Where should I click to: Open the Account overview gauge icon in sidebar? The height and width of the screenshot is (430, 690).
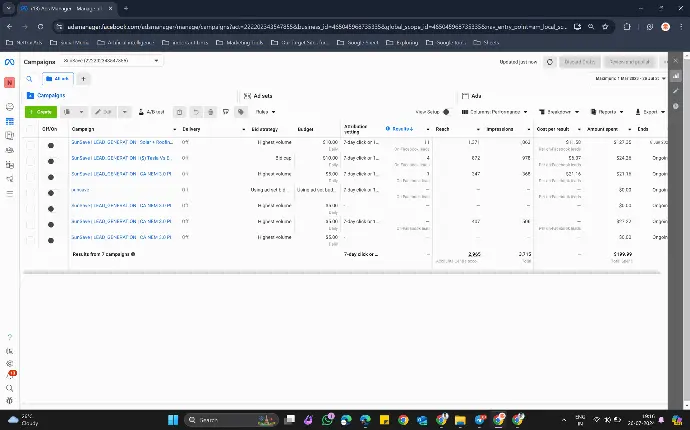click(x=9, y=107)
